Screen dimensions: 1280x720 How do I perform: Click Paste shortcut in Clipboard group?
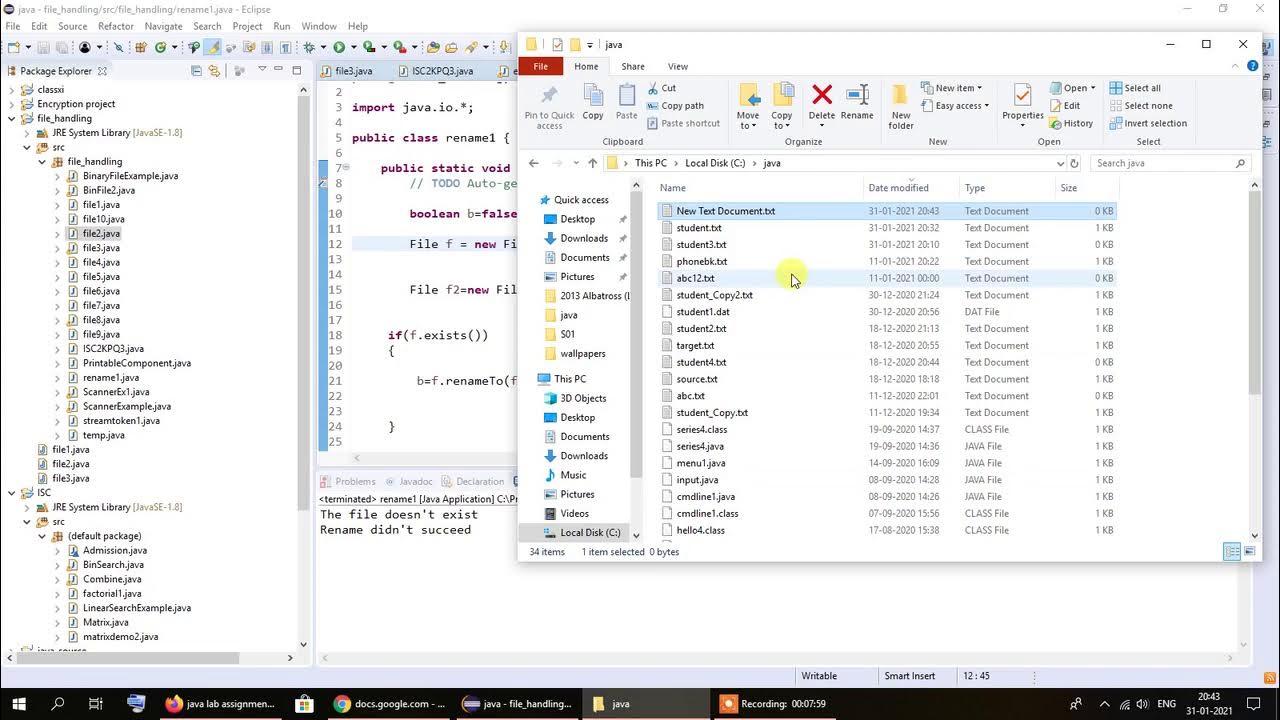click(683, 123)
